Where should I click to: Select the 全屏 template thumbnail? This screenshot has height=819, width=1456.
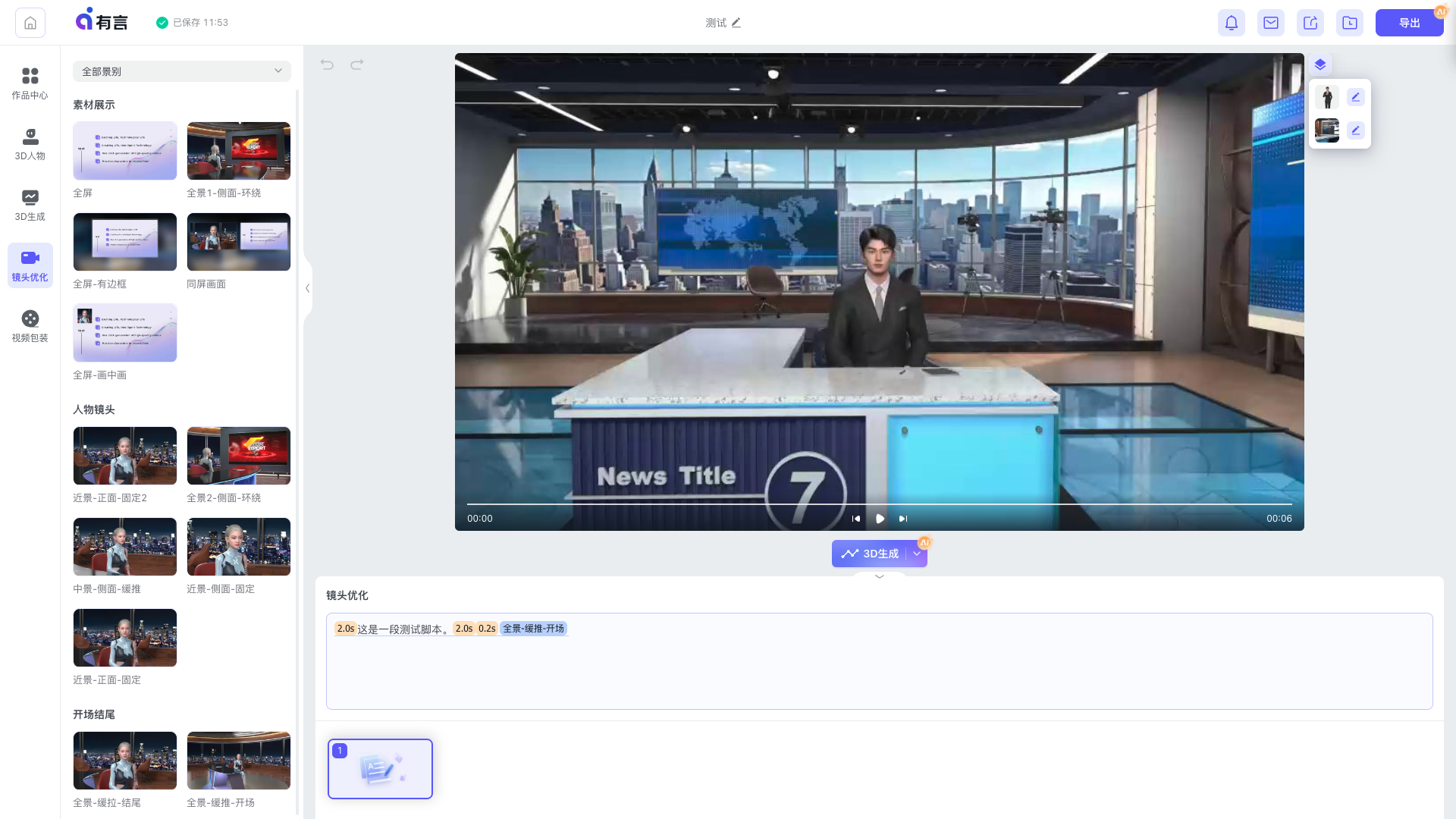(x=125, y=151)
